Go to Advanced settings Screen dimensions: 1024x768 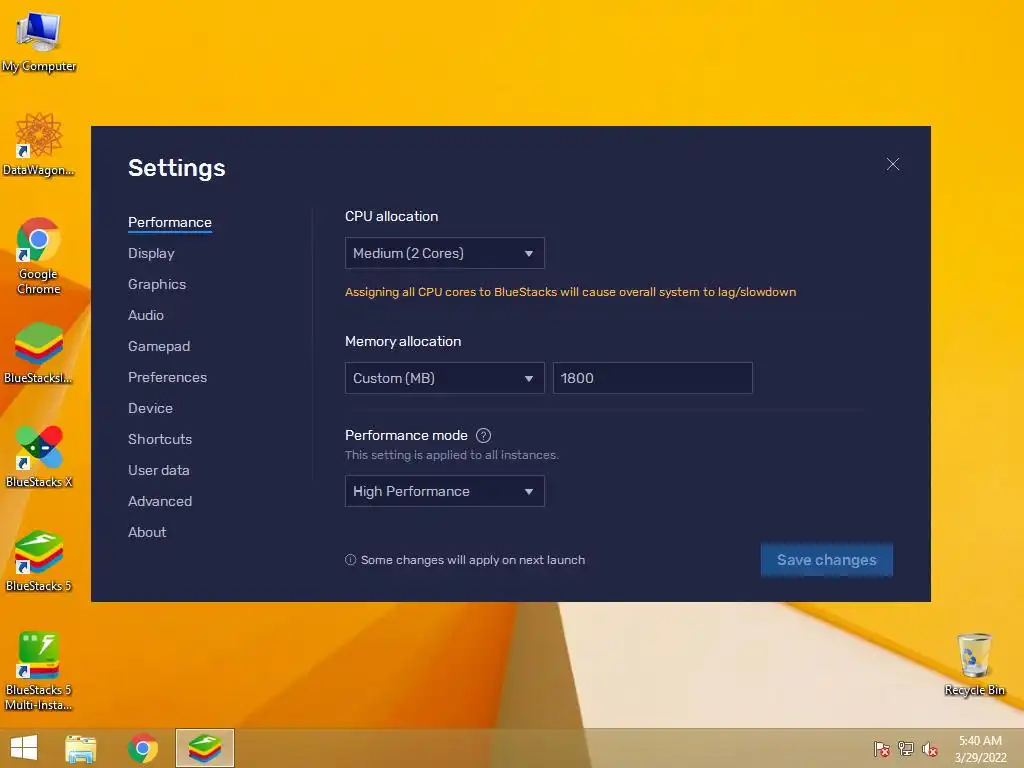coord(160,502)
